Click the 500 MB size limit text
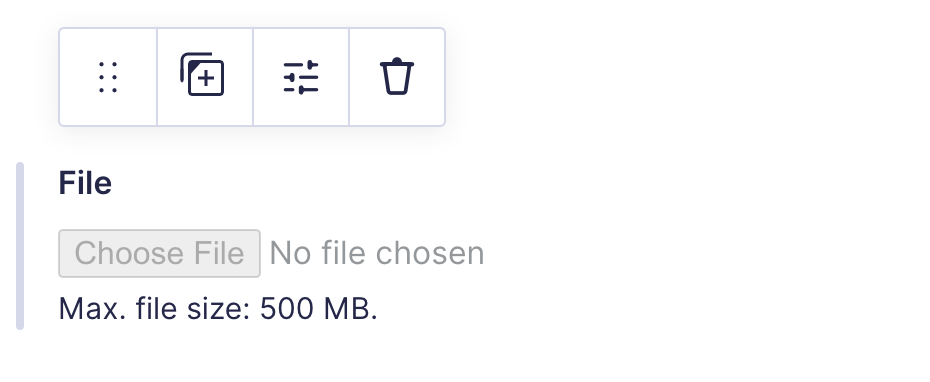The height and width of the screenshot is (382, 930). [319, 308]
